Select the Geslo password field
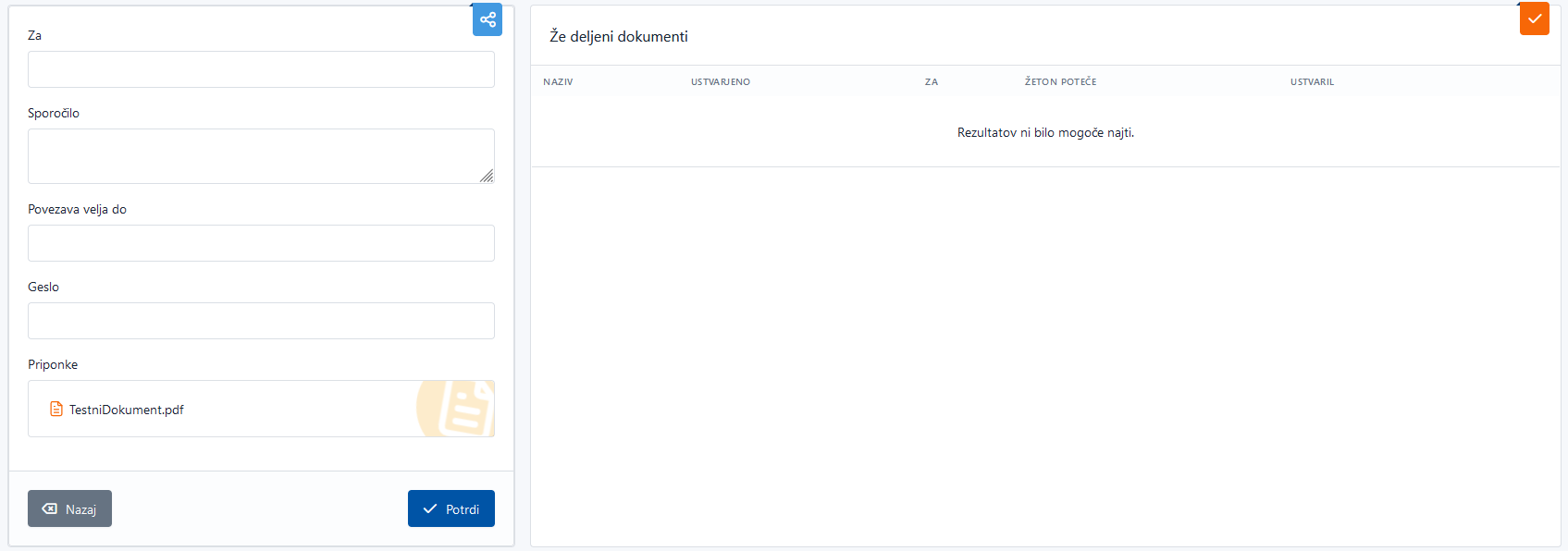 pos(261,321)
